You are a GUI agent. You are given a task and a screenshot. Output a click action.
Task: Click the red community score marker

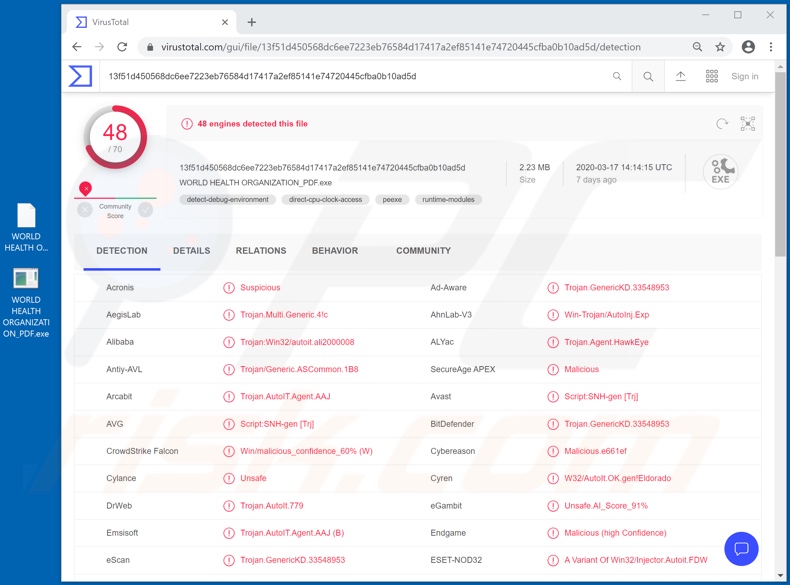(86, 189)
